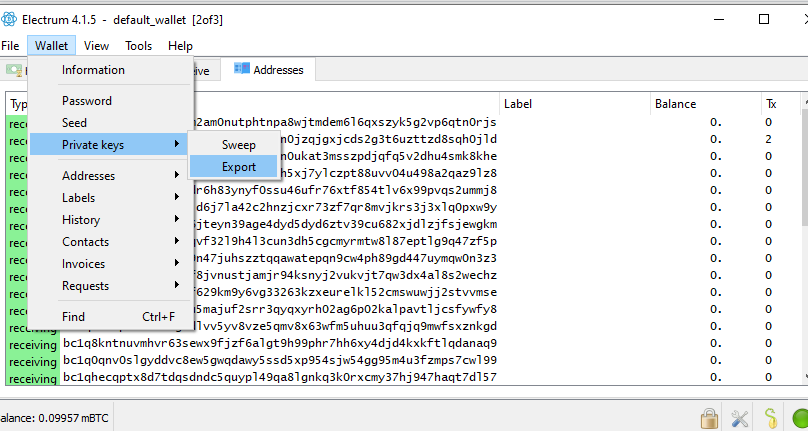
Task: Choose Sweep in the Private keys submenu
Action: pyautogui.click(x=239, y=145)
